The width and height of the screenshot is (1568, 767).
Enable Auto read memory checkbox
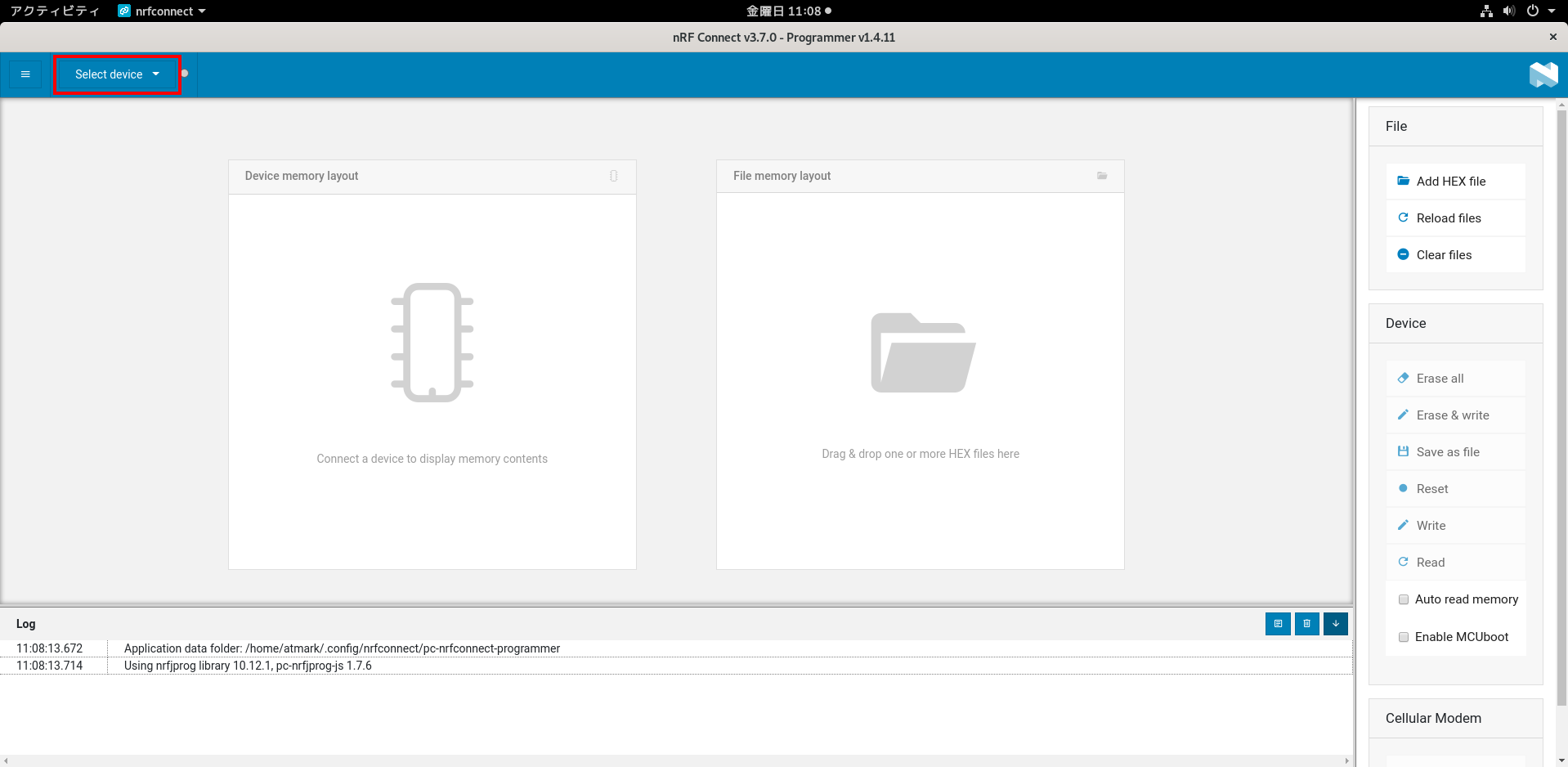tap(1404, 599)
